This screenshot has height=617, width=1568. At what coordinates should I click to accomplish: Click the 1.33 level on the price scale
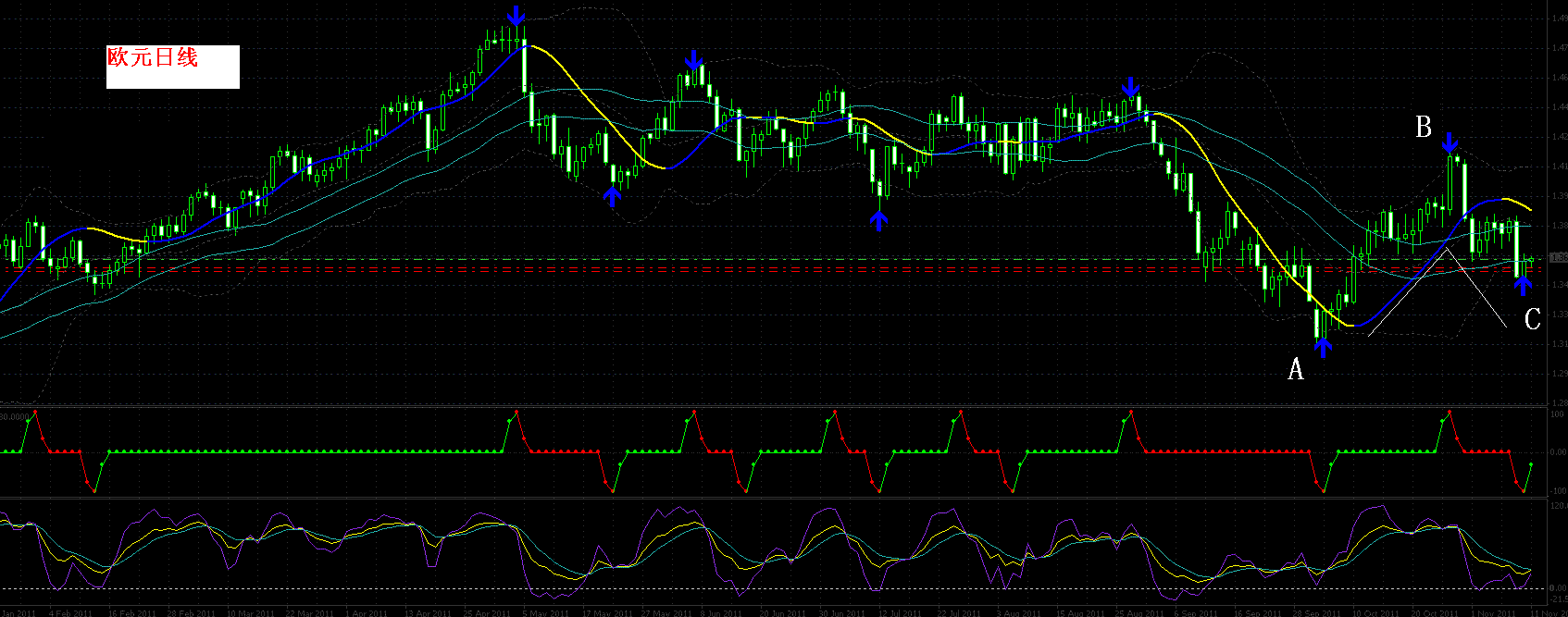pos(1558,315)
